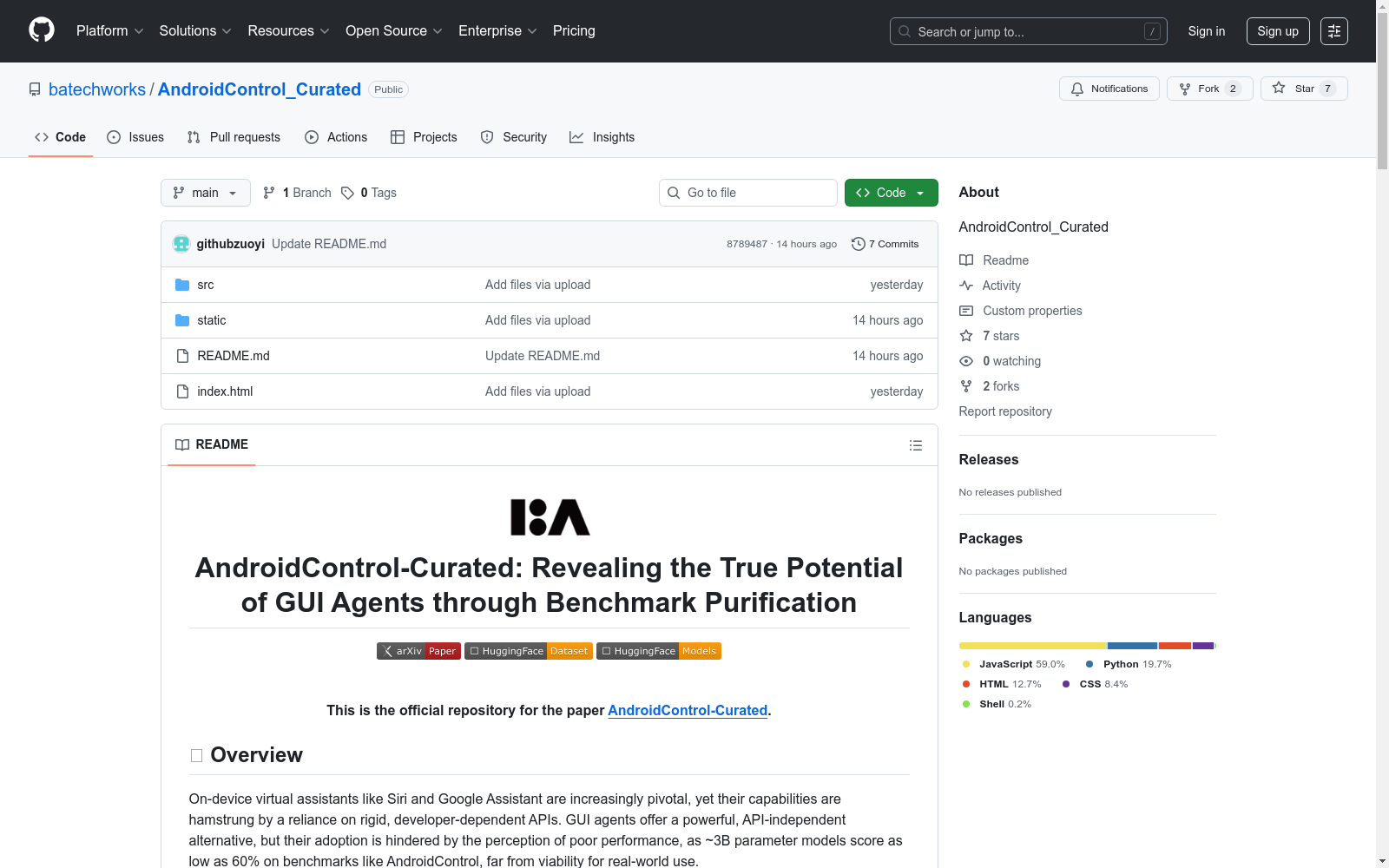The image size is (1389, 868).
Task: Expand the Solutions menu
Action: pyautogui.click(x=195, y=31)
